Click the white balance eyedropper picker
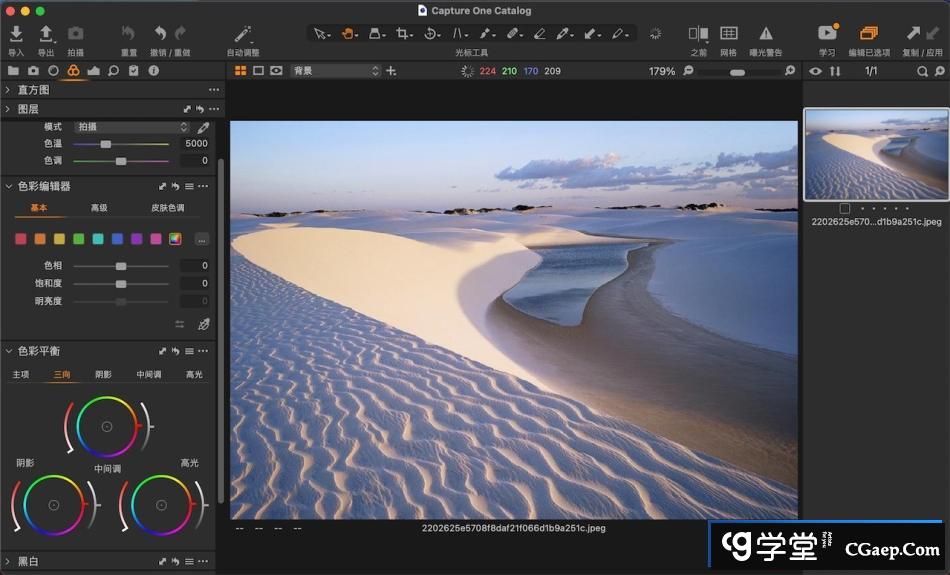Screen dimensions: 950x575 click(x=203, y=128)
